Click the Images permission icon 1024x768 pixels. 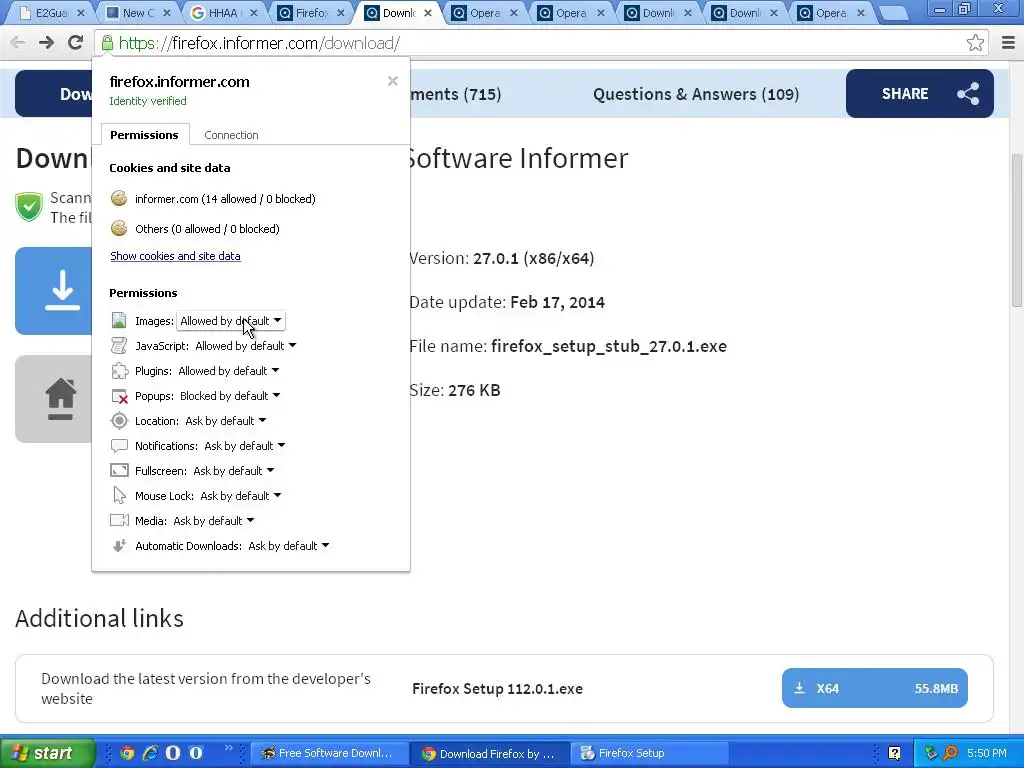pos(119,321)
